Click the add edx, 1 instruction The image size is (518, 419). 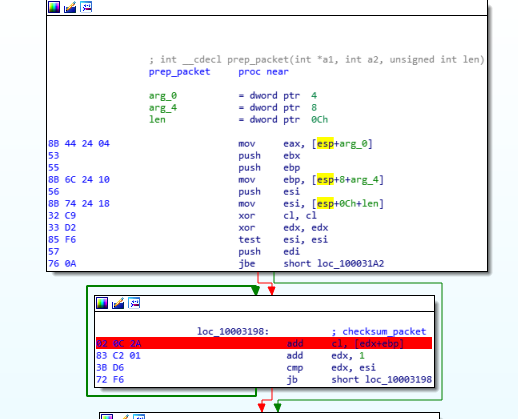tap(325, 356)
